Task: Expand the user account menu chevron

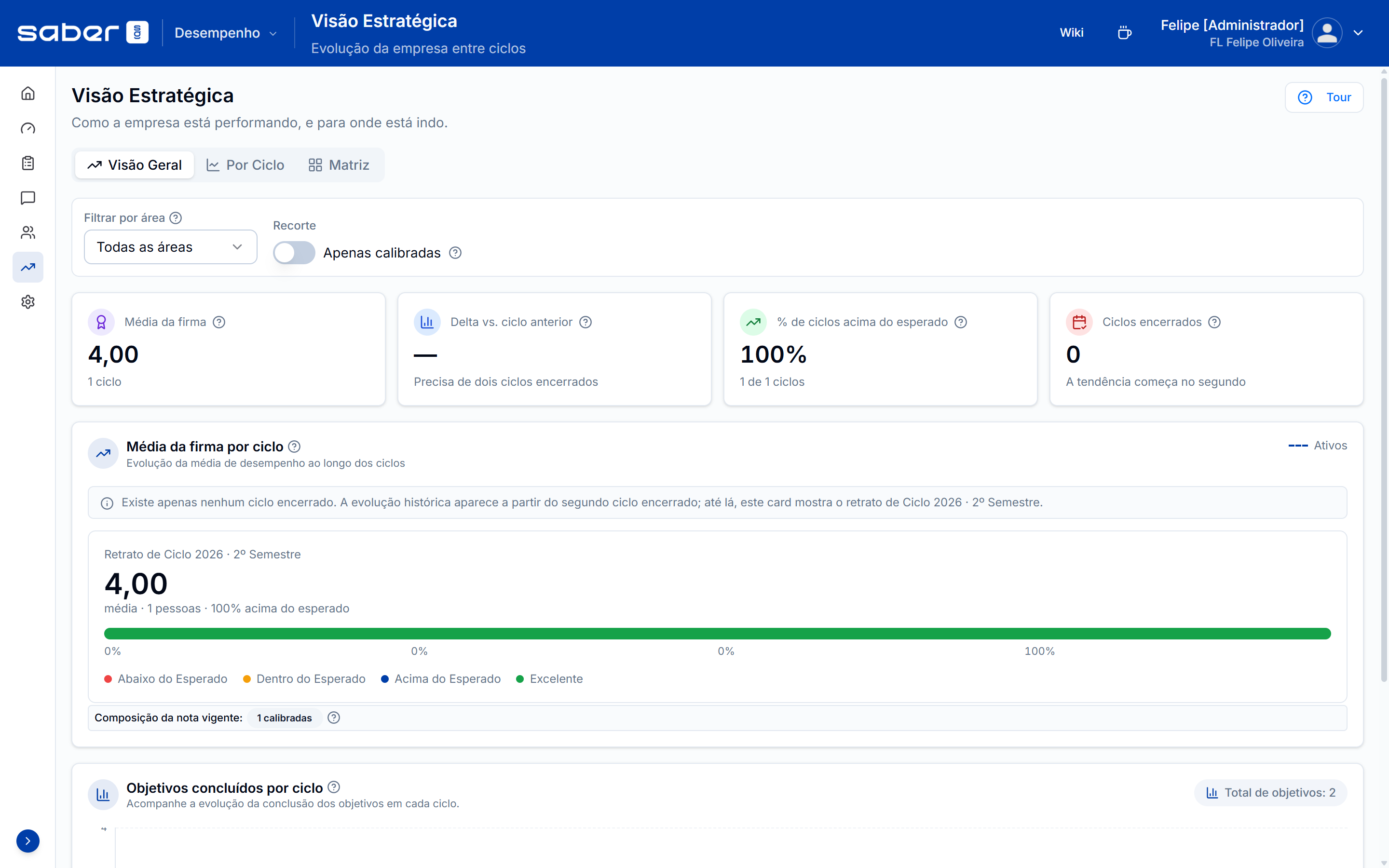Action: click(x=1358, y=33)
